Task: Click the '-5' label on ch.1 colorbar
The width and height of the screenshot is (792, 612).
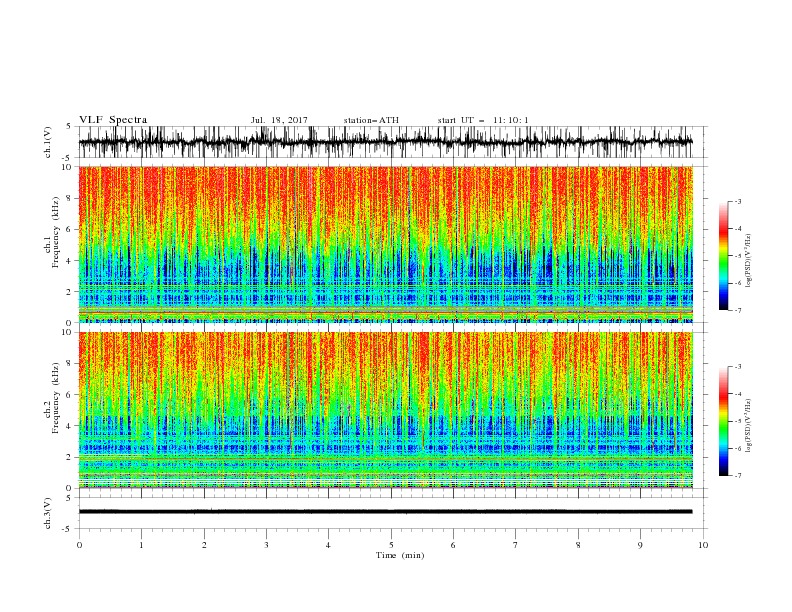Action: click(737, 256)
